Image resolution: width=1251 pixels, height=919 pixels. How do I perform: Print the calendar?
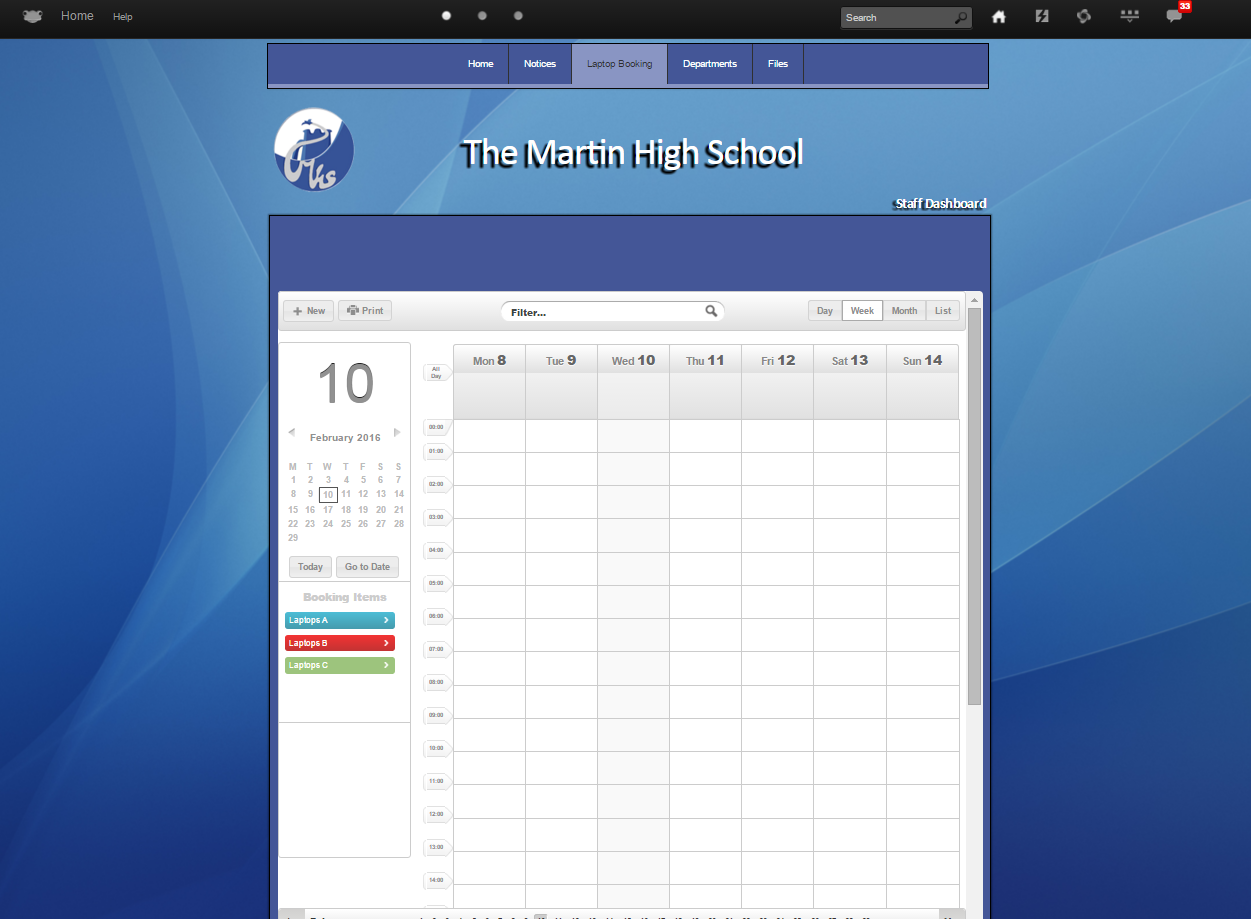point(365,311)
